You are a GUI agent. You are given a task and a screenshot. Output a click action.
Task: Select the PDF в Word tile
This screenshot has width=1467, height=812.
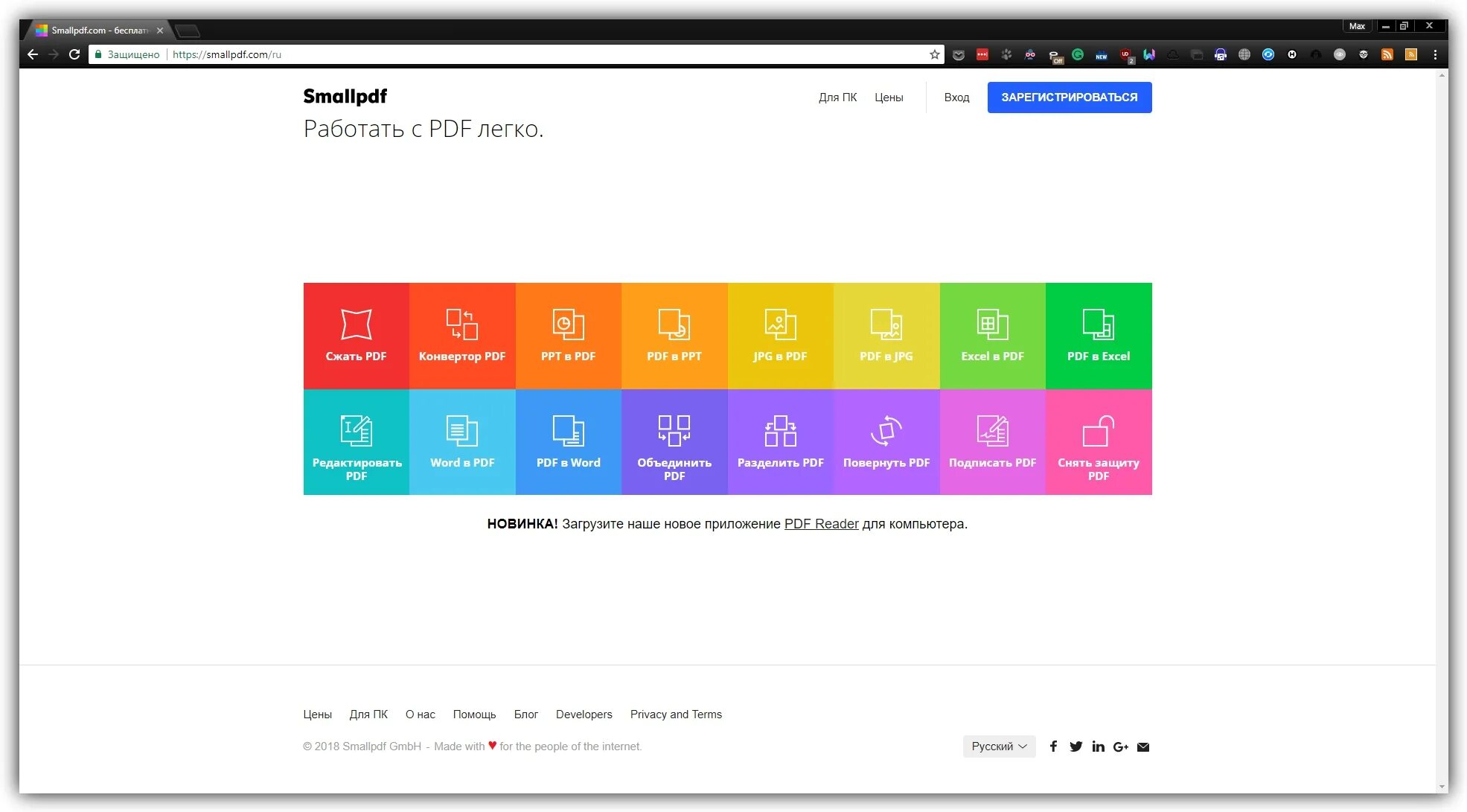(568, 442)
